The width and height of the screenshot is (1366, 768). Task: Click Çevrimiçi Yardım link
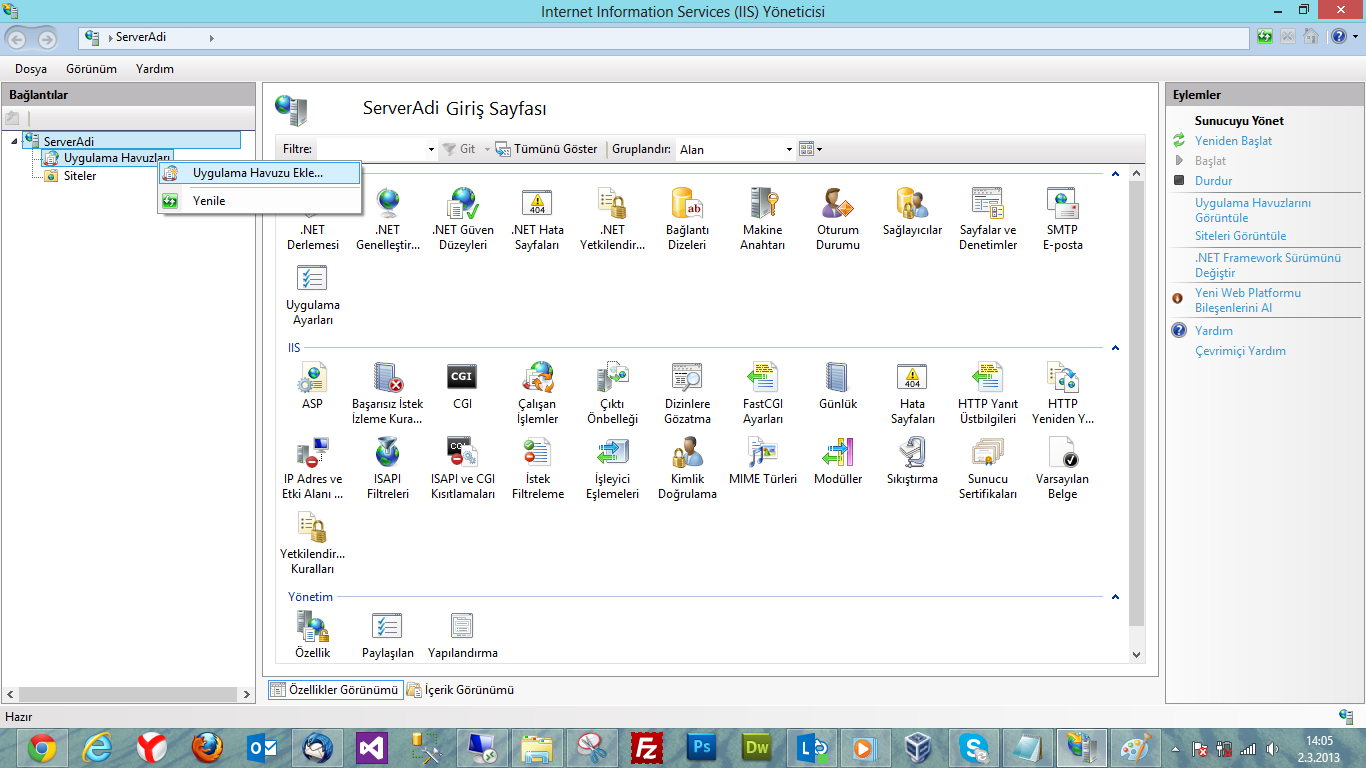pyautogui.click(x=1240, y=351)
